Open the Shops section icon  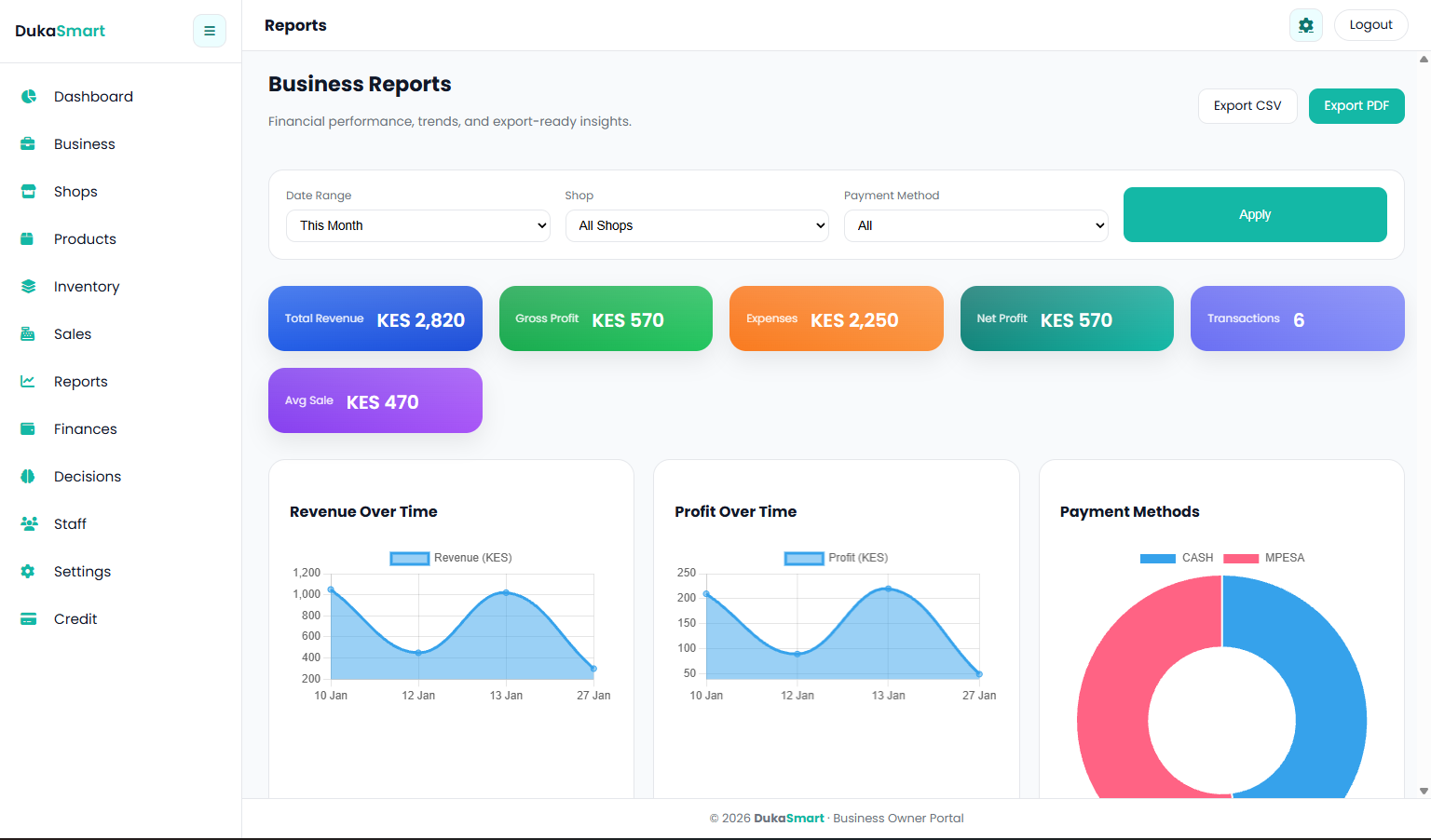click(x=27, y=191)
